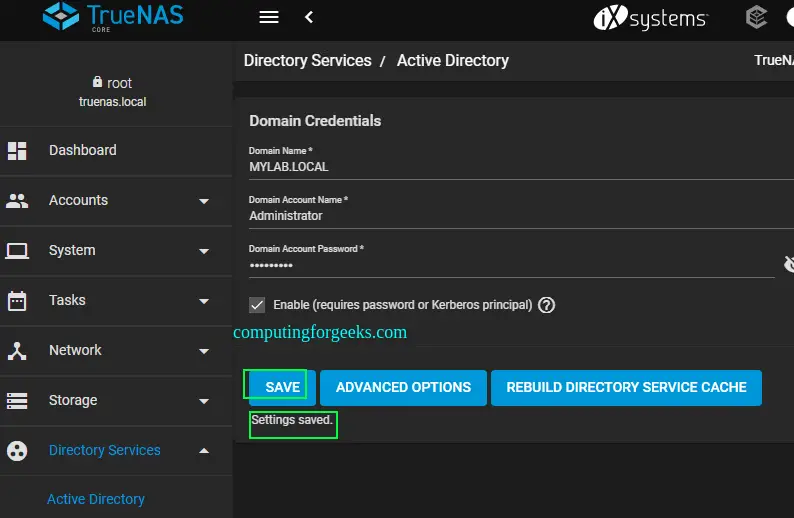Open the iXsystems logo link

point(650,18)
